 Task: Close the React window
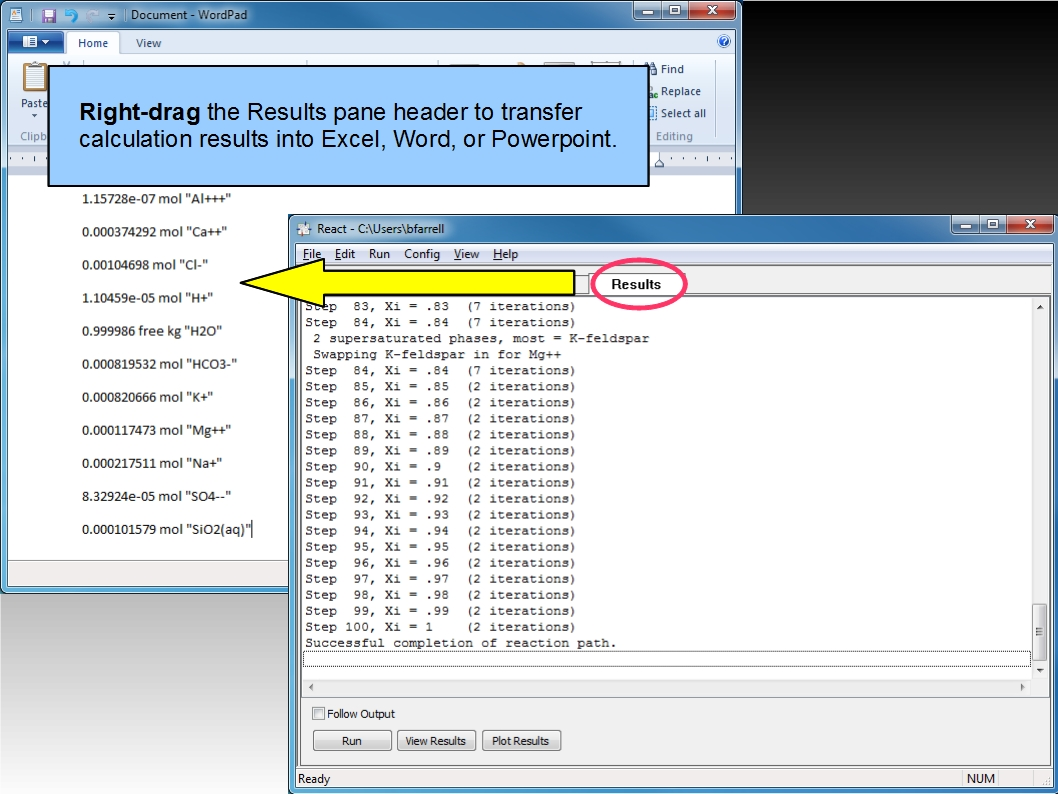tap(1030, 225)
